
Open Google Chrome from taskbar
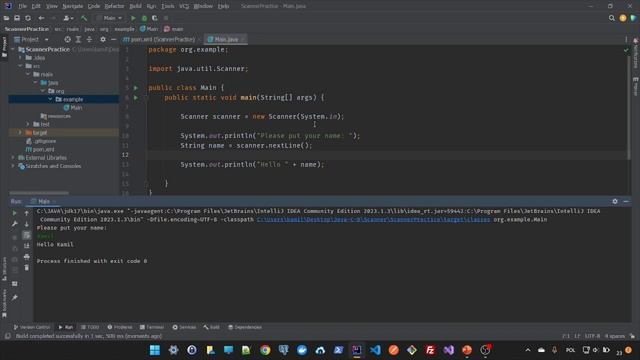265,350
